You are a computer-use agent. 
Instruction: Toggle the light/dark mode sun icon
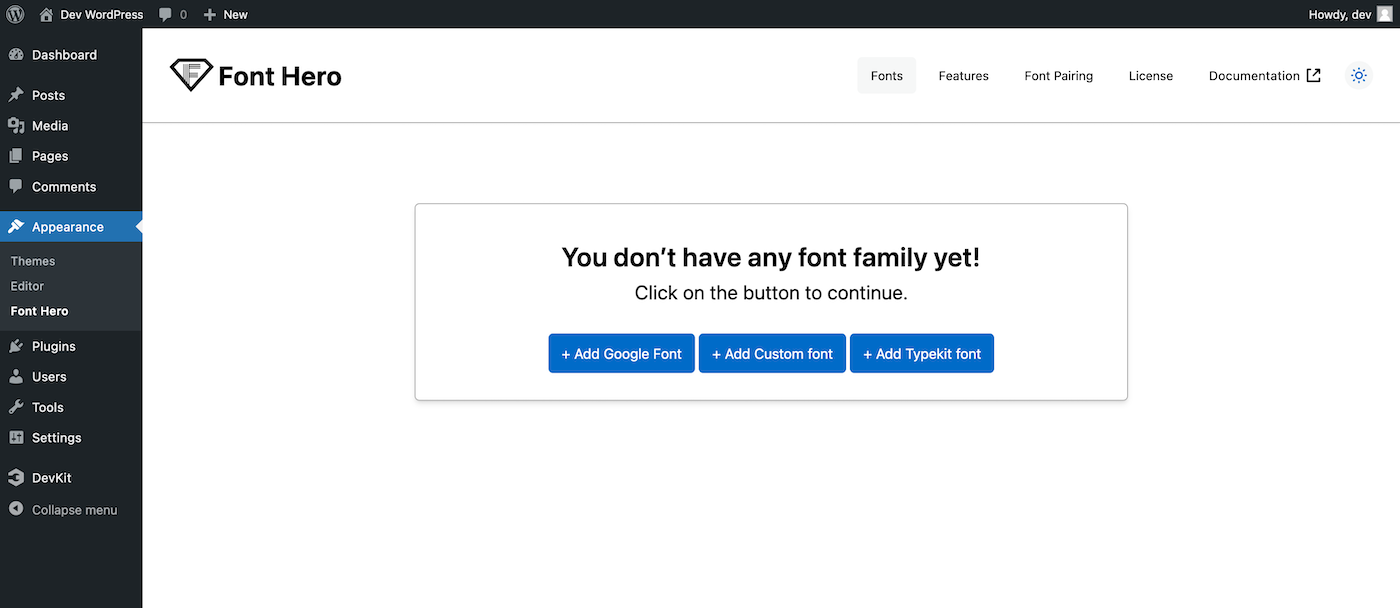coord(1358,75)
